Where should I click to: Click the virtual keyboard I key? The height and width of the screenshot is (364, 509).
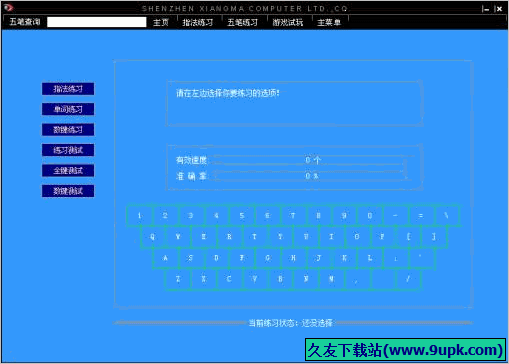click(331, 237)
